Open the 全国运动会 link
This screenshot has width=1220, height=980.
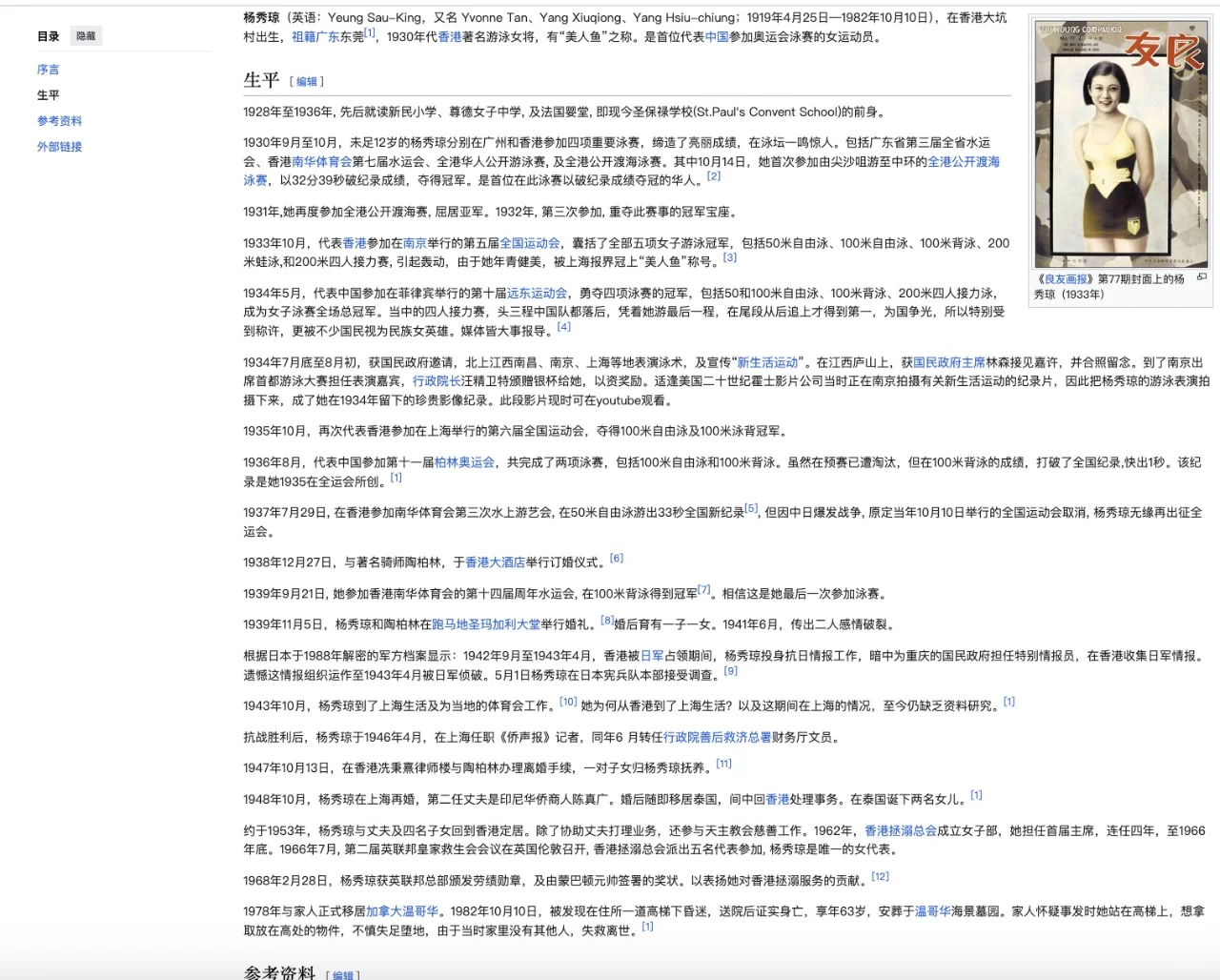click(x=530, y=244)
